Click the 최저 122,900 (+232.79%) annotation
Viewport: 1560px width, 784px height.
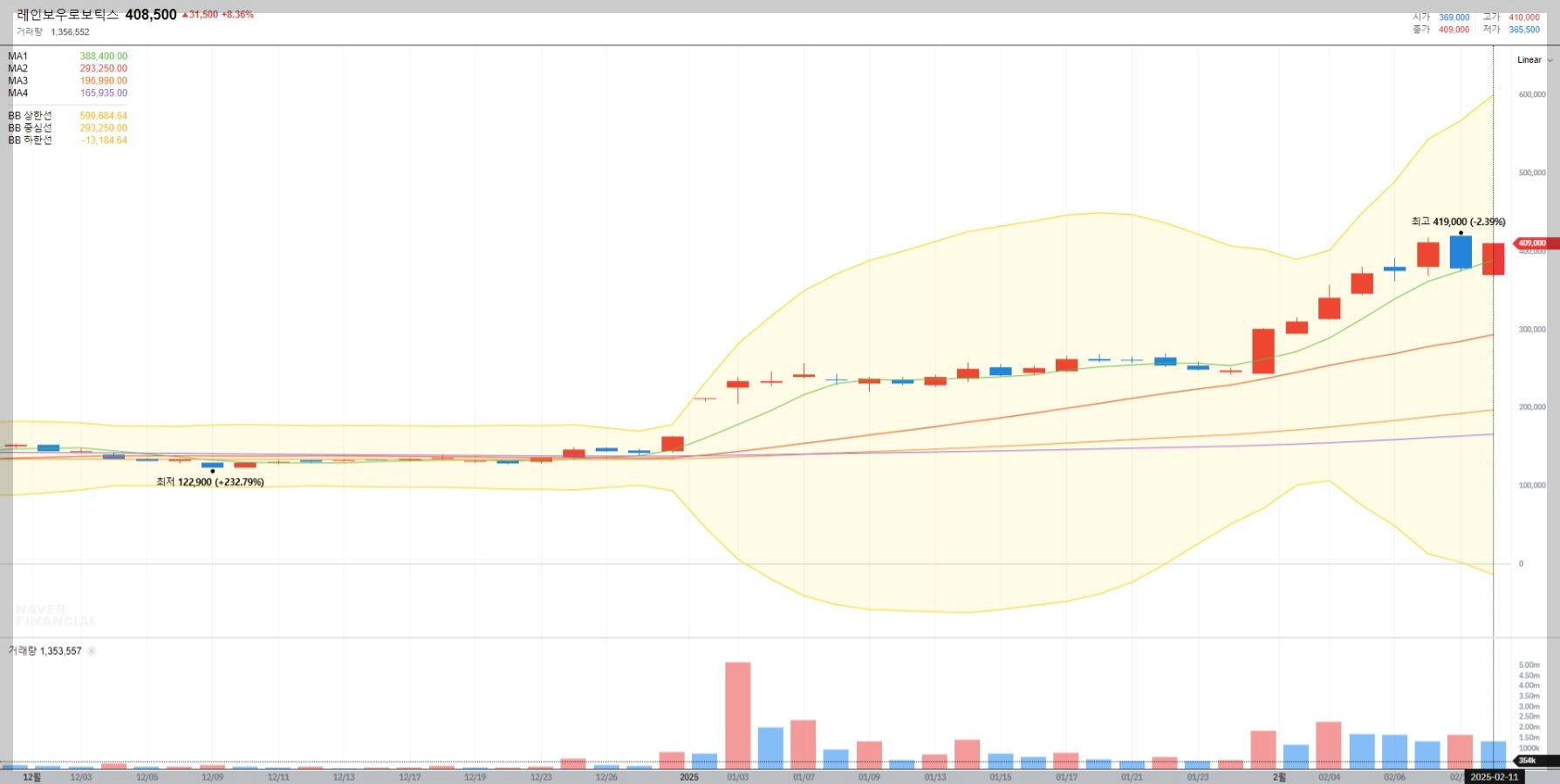(210, 482)
